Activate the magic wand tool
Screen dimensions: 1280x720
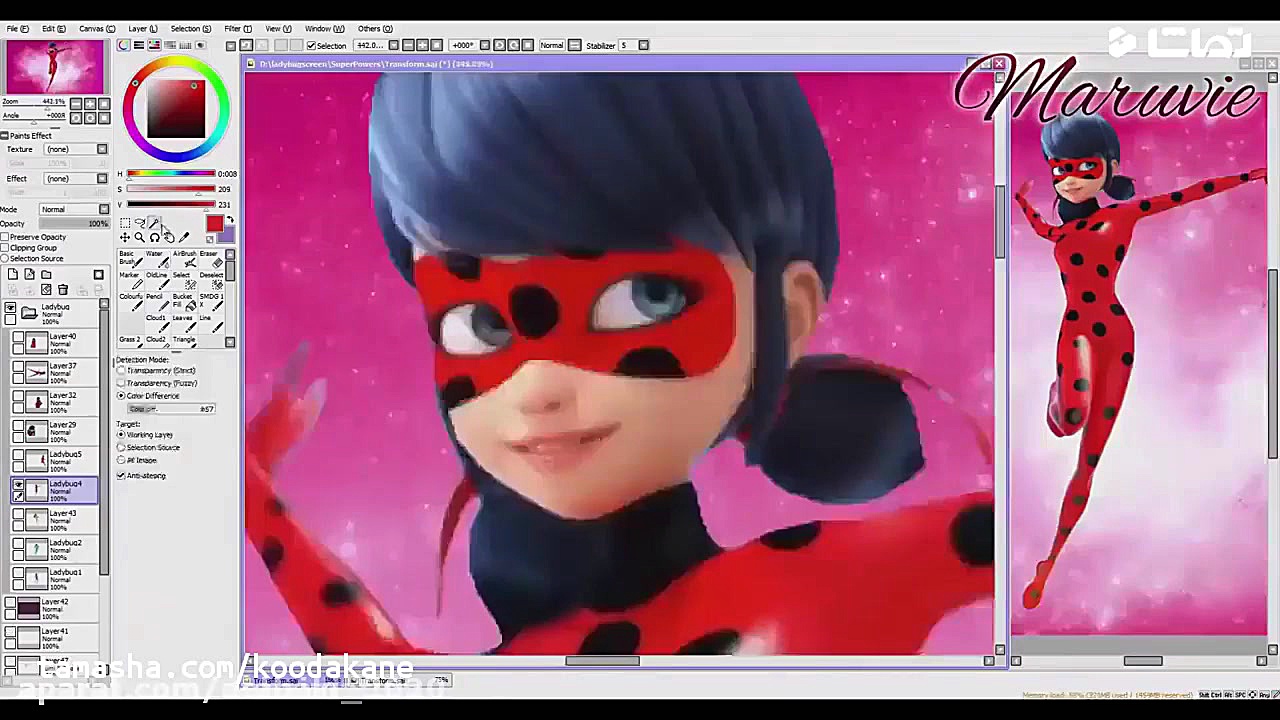click(154, 223)
